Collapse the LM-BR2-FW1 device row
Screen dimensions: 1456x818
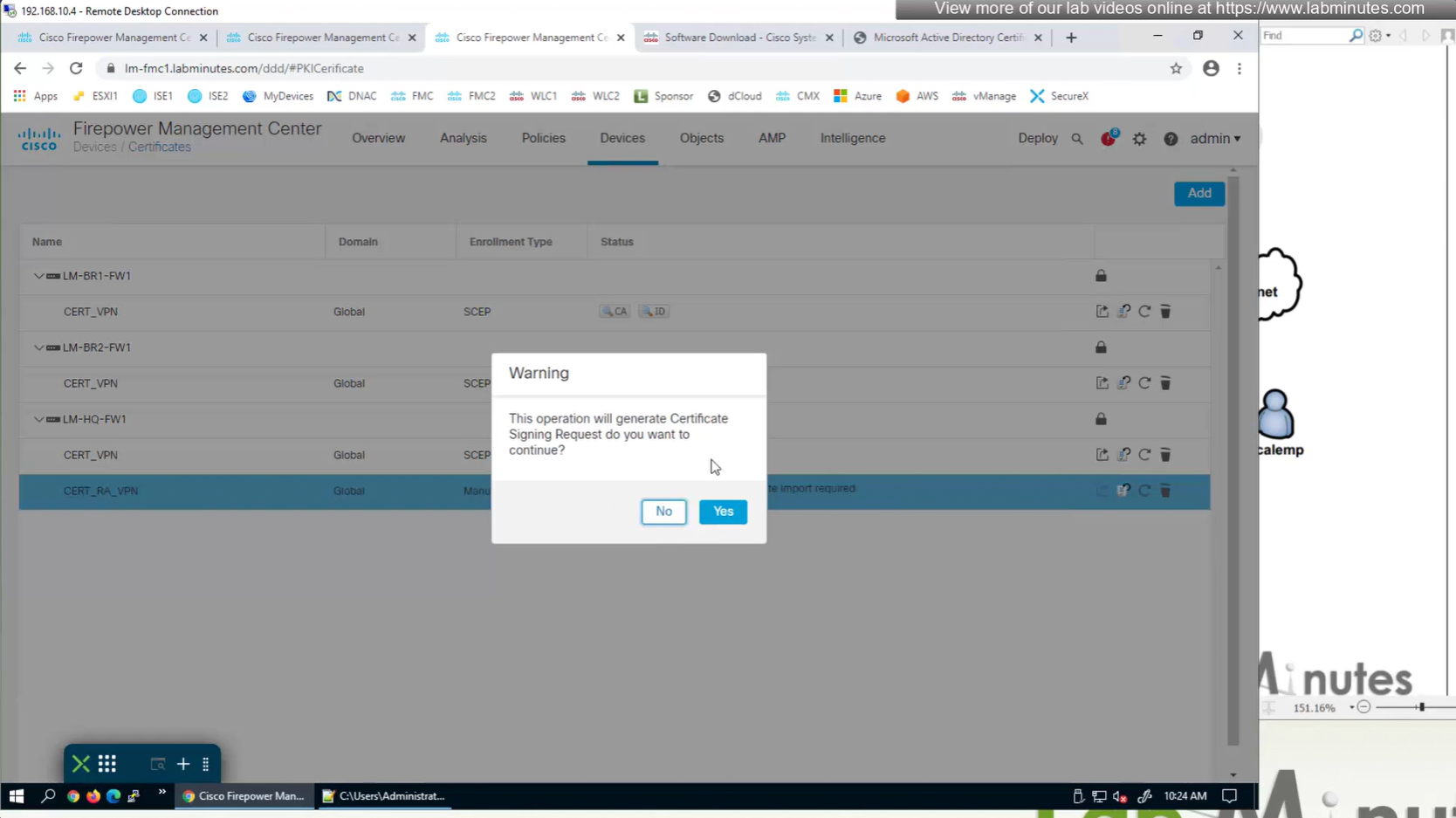click(x=38, y=347)
